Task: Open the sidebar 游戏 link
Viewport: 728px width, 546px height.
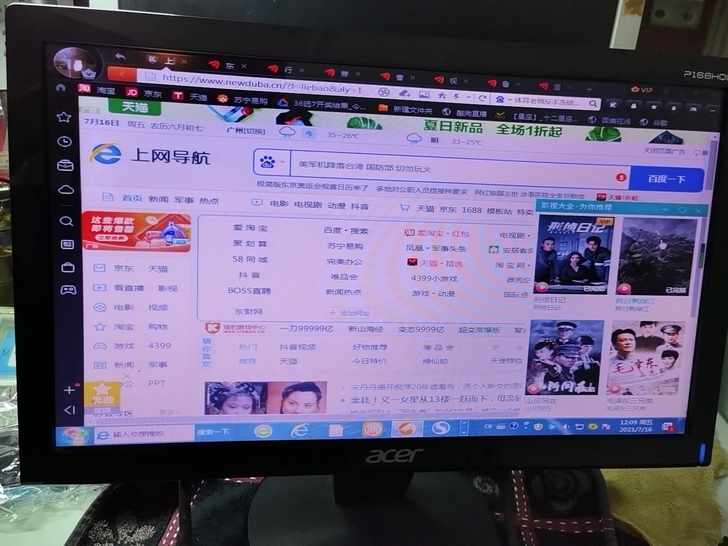Action: pos(123,345)
